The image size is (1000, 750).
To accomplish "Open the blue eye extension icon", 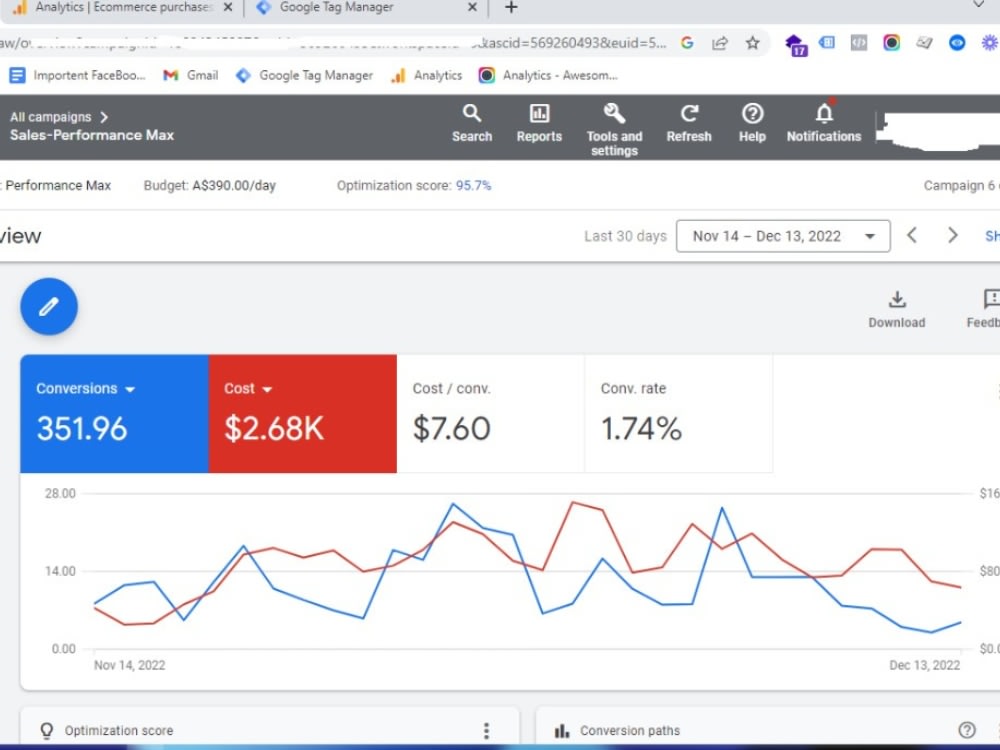I will coord(957,43).
